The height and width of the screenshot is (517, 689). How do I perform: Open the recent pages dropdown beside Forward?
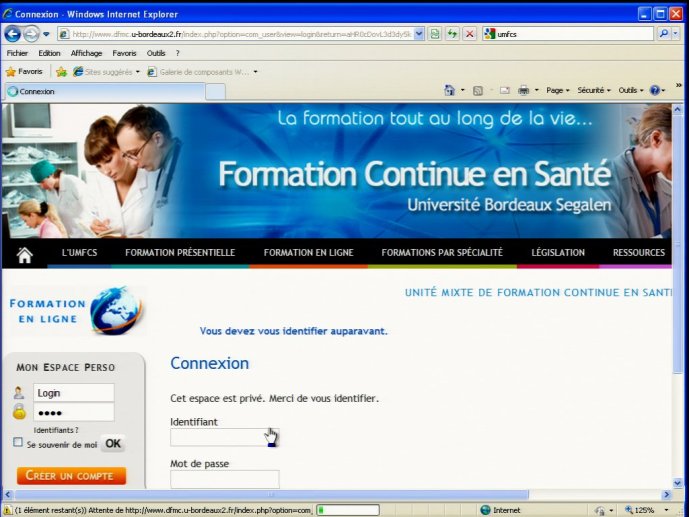pos(46,34)
